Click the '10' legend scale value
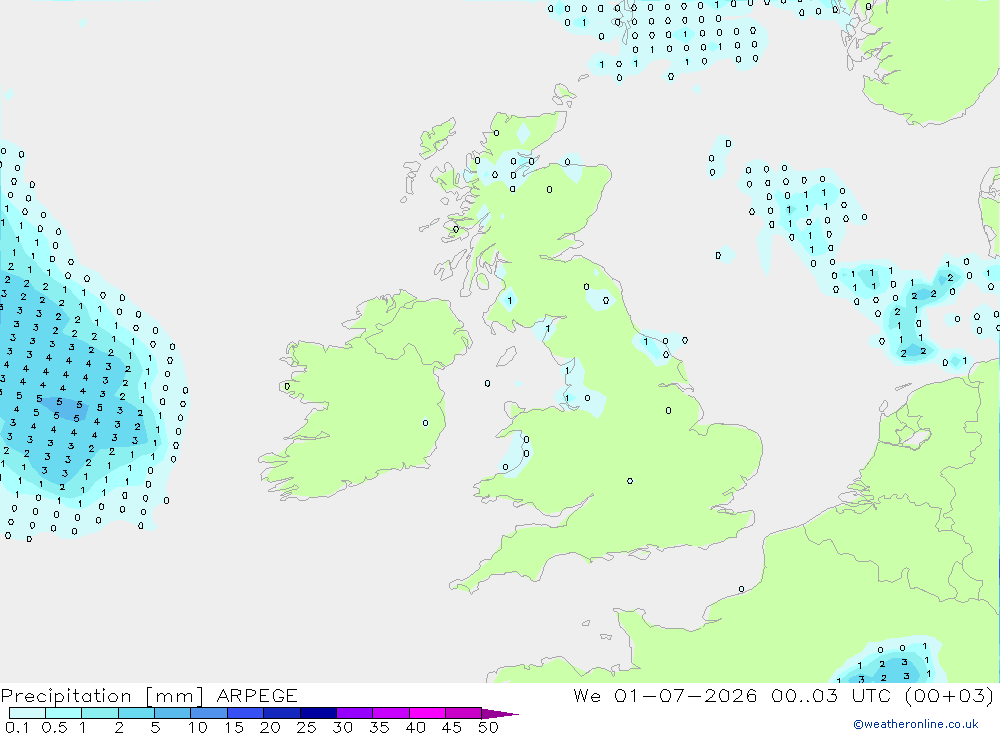This screenshot has width=1000, height=733. [x=198, y=727]
